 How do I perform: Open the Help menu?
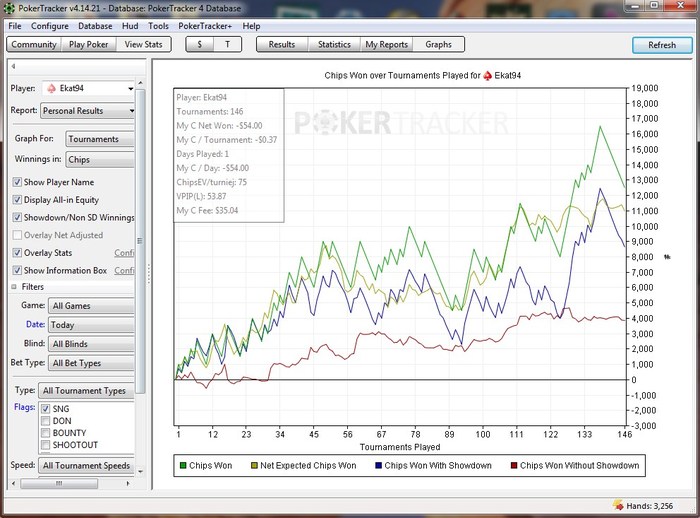[x=251, y=26]
